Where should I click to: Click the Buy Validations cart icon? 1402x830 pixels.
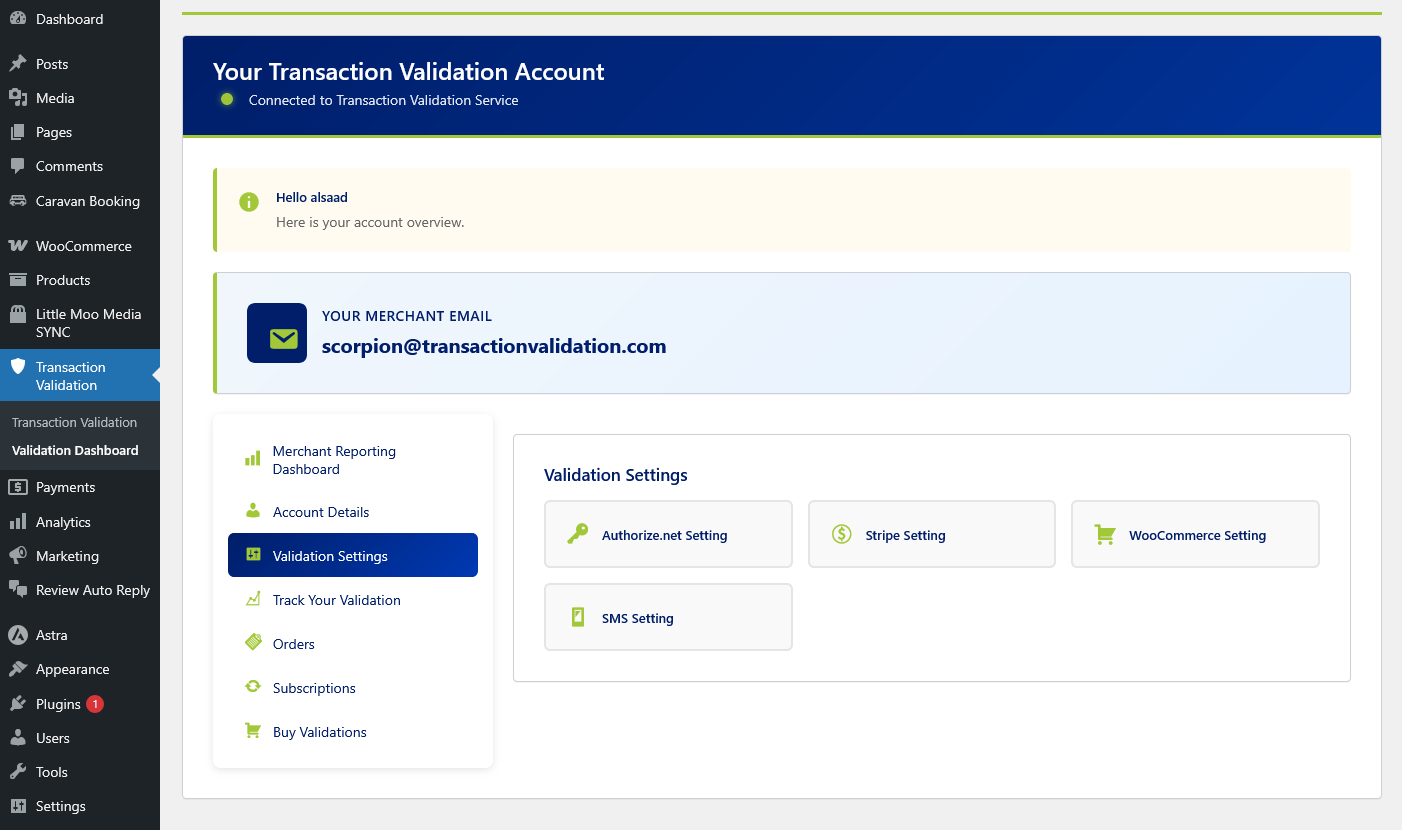253,731
